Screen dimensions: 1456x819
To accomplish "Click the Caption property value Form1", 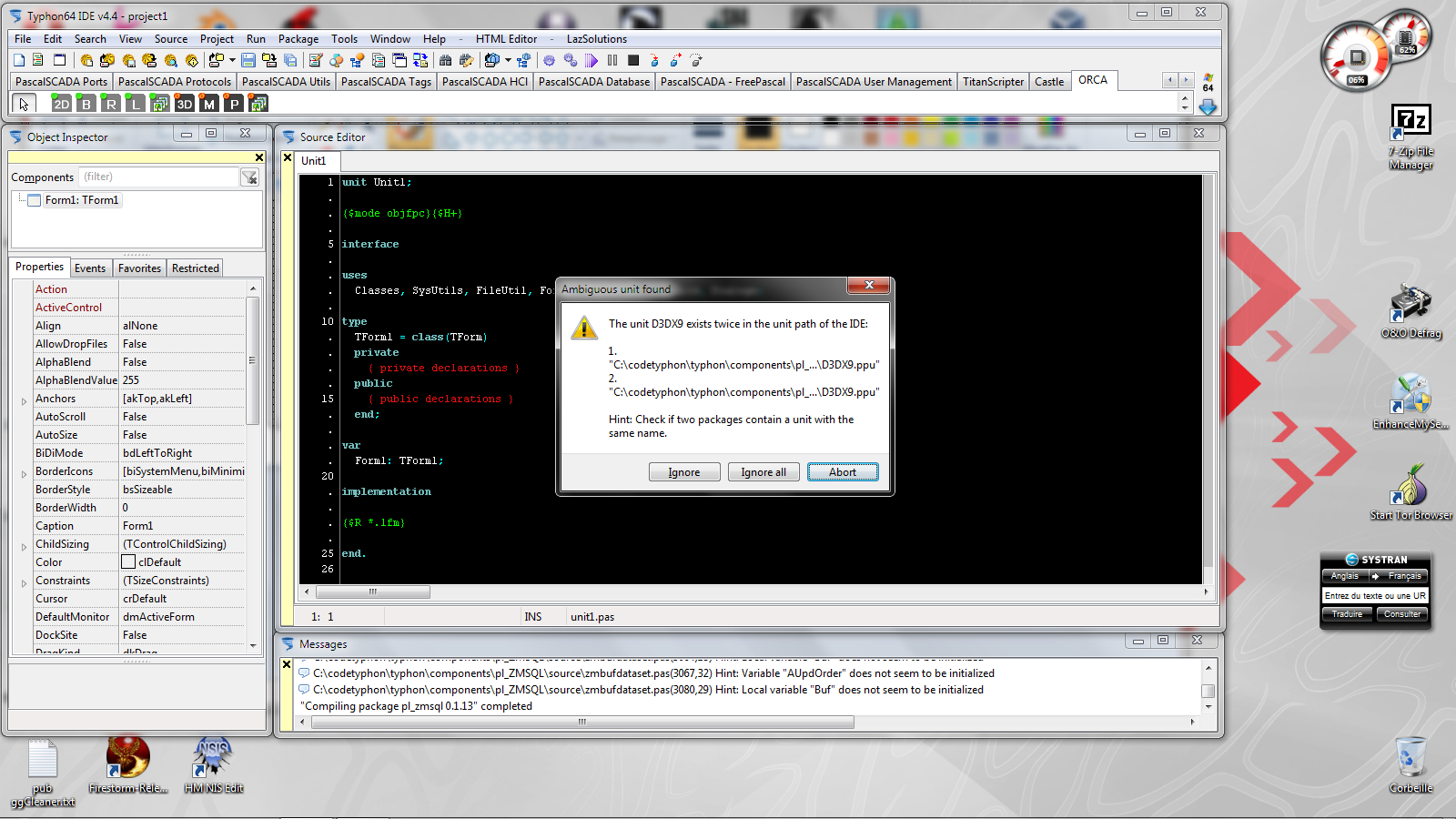I will coord(182,526).
